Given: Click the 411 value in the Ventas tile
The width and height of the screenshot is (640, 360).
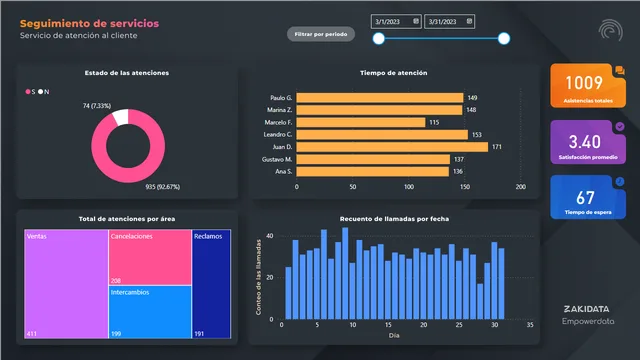Looking at the screenshot, I should (32, 334).
